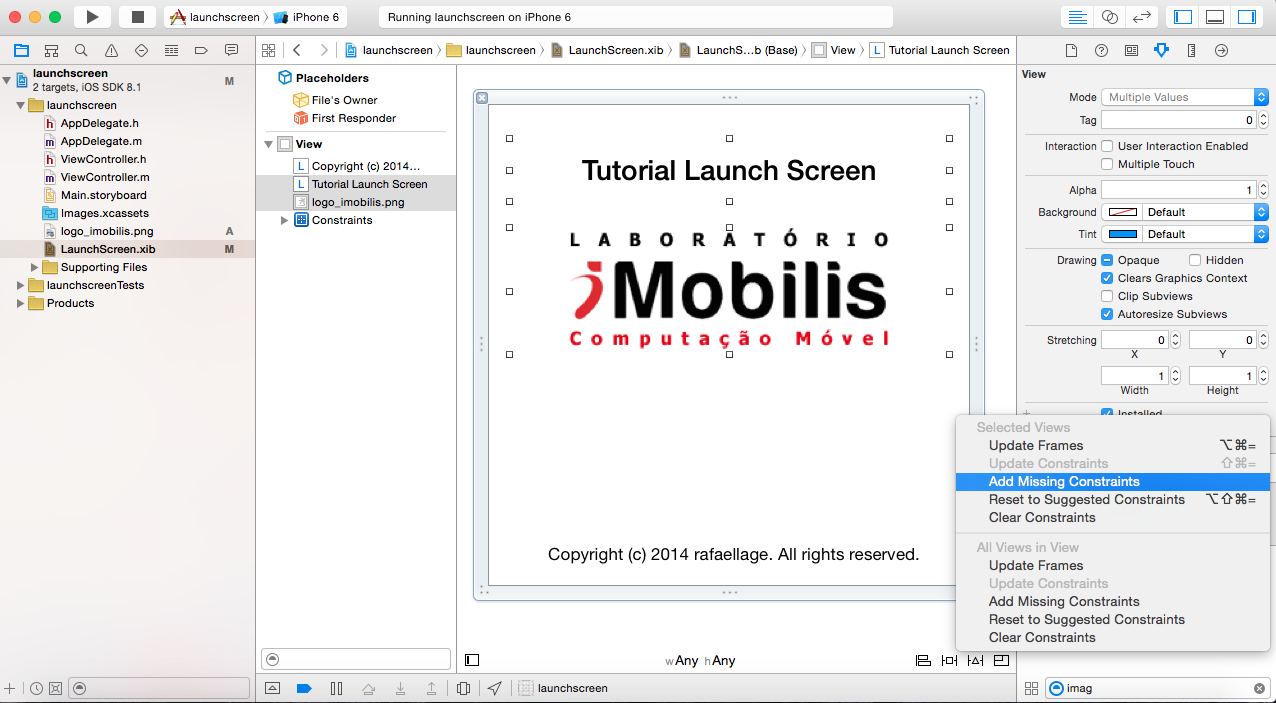Choose Add Missing Constraints under All Views
The image size is (1276, 703).
click(1113, 601)
